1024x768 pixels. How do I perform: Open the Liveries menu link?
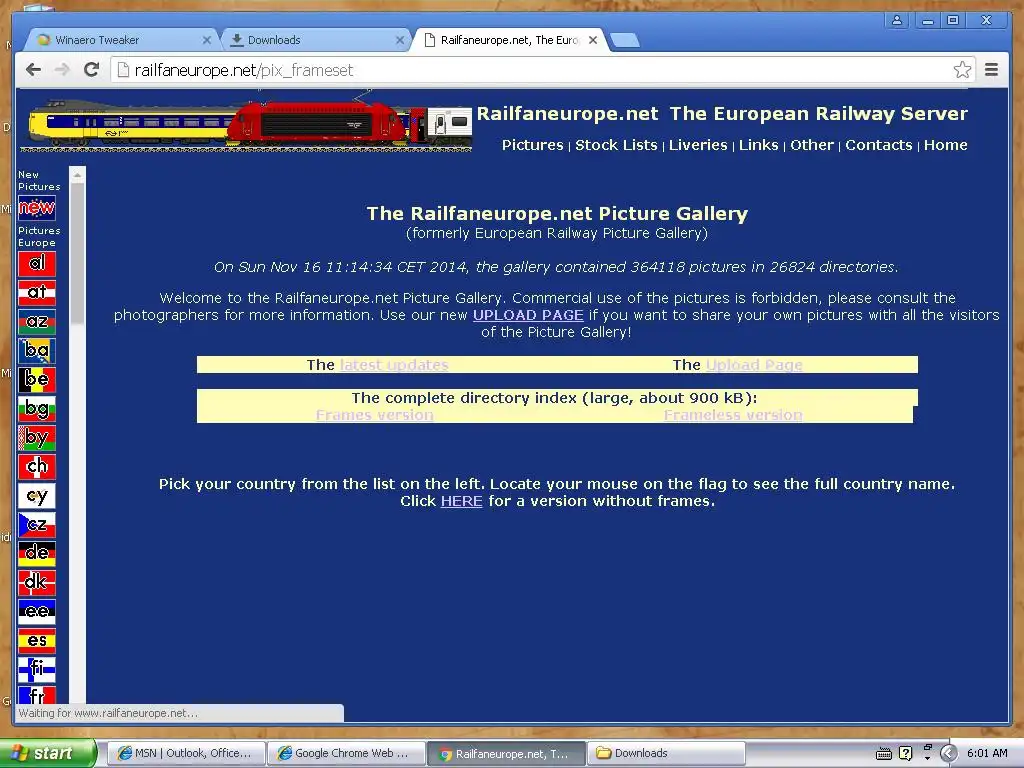697,145
